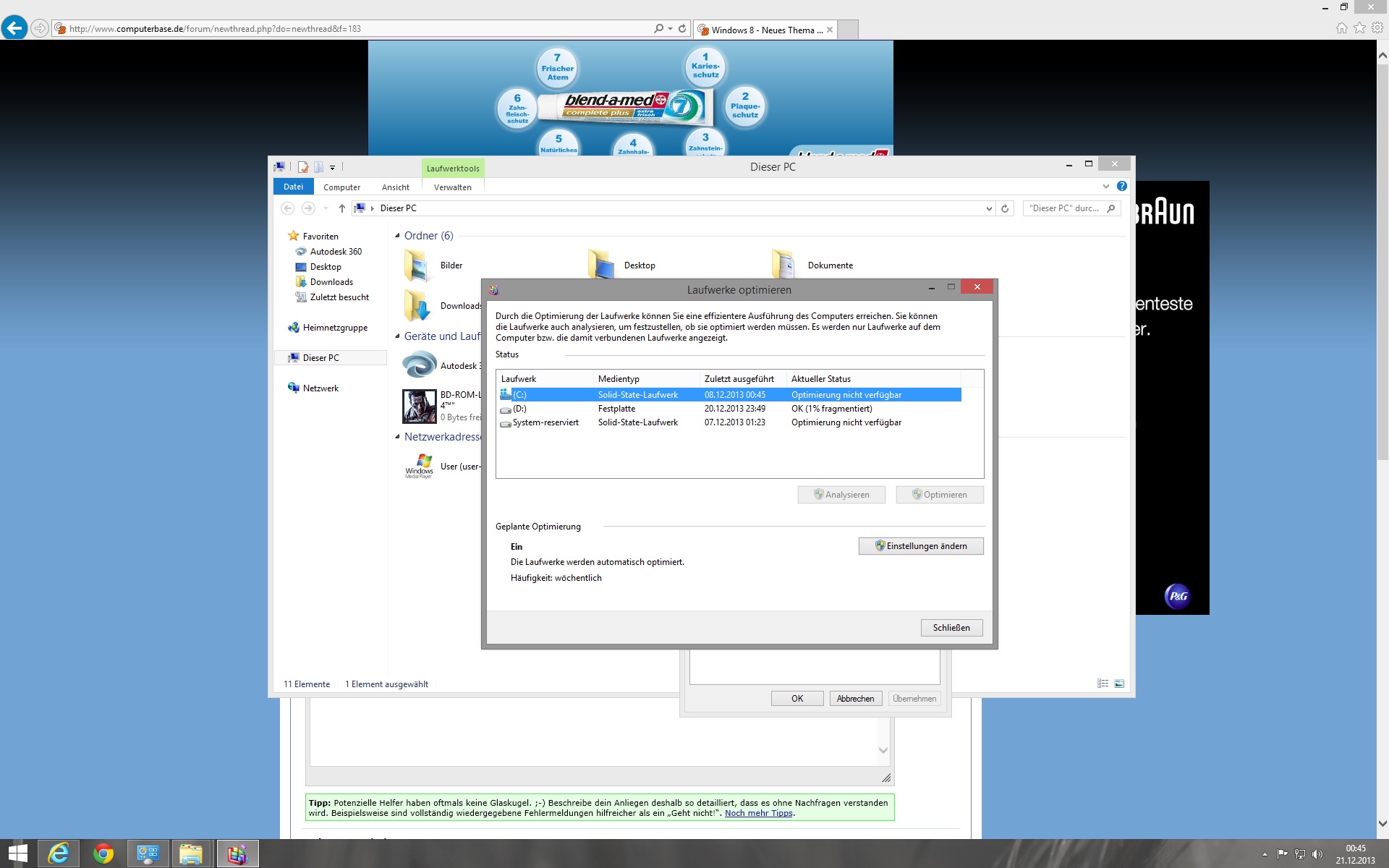Expand the Explorer ribbon chevron
Screen dimensions: 1389x868
1105,186
